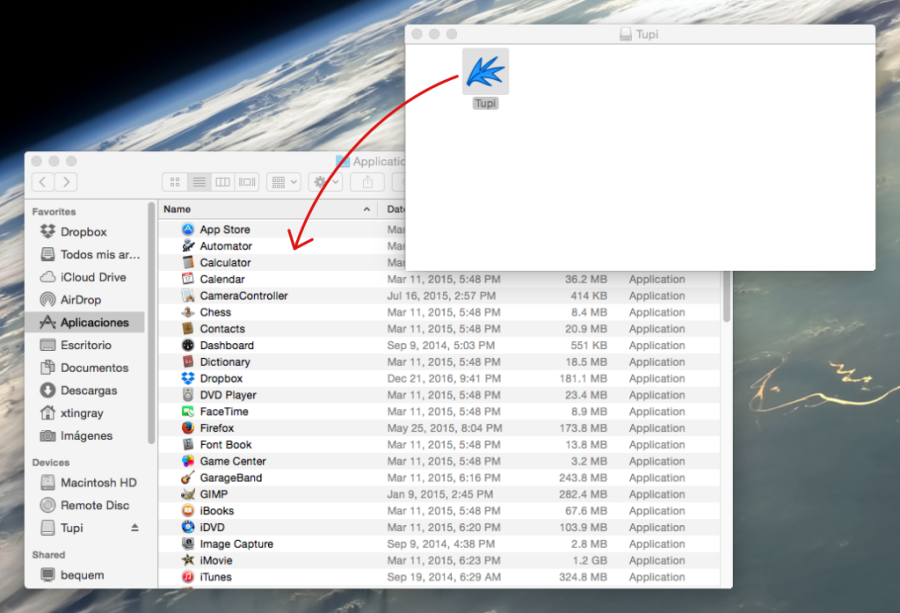Click the Share toolbar icon
Image resolution: width=900 pixels, height=613 pixels.
pyautogui.click(x=369, y=182)
